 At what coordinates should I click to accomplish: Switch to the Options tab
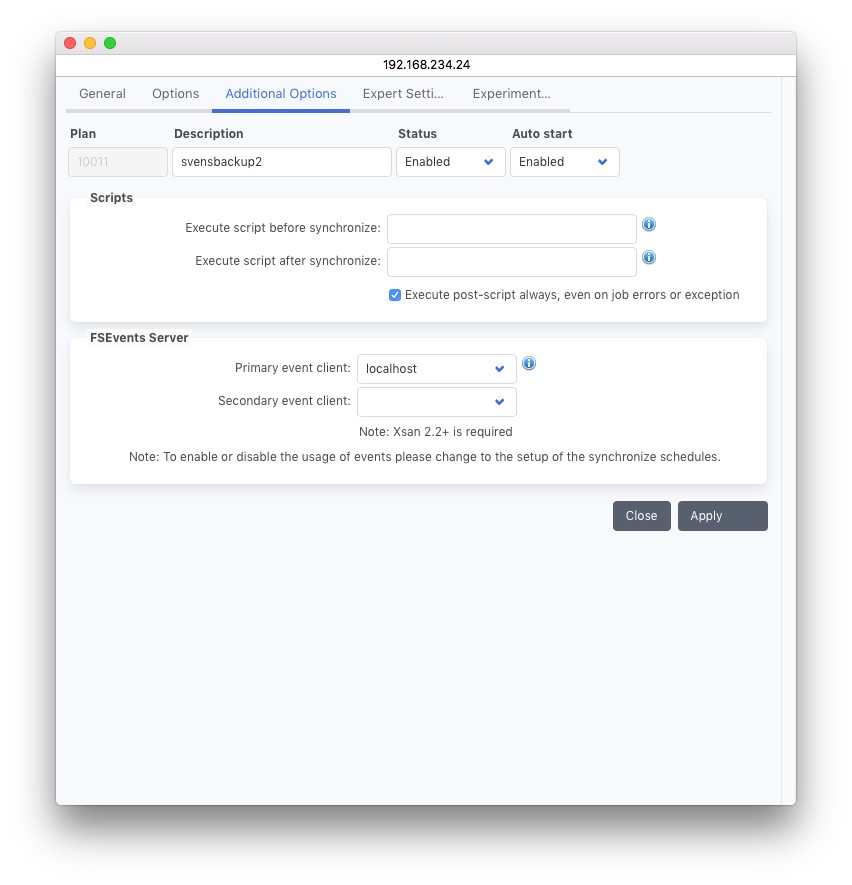(175, 94)
